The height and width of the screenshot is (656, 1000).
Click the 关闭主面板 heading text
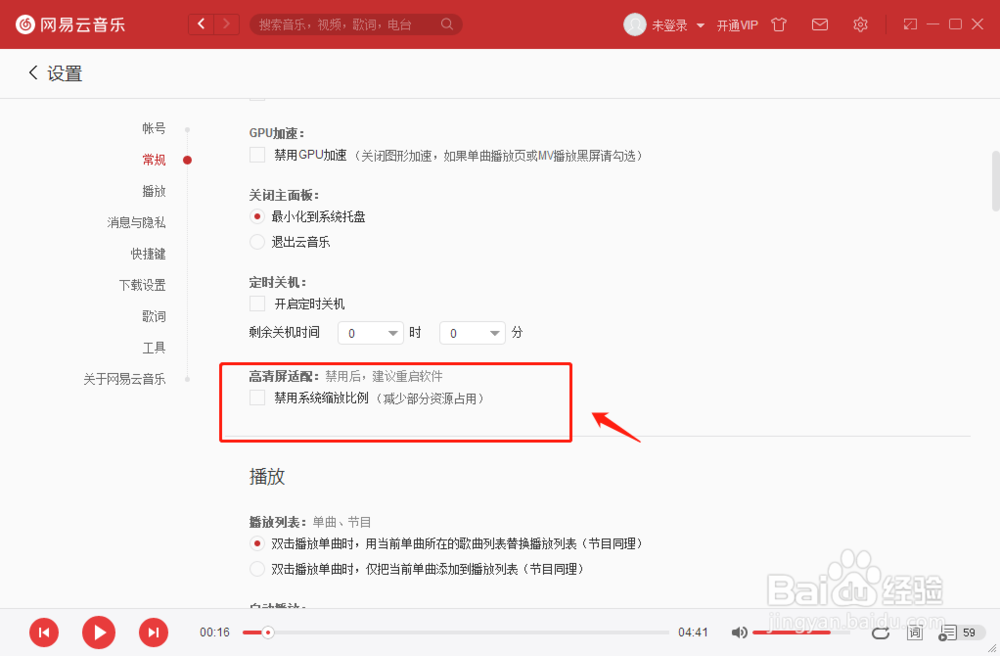[284, 195]
